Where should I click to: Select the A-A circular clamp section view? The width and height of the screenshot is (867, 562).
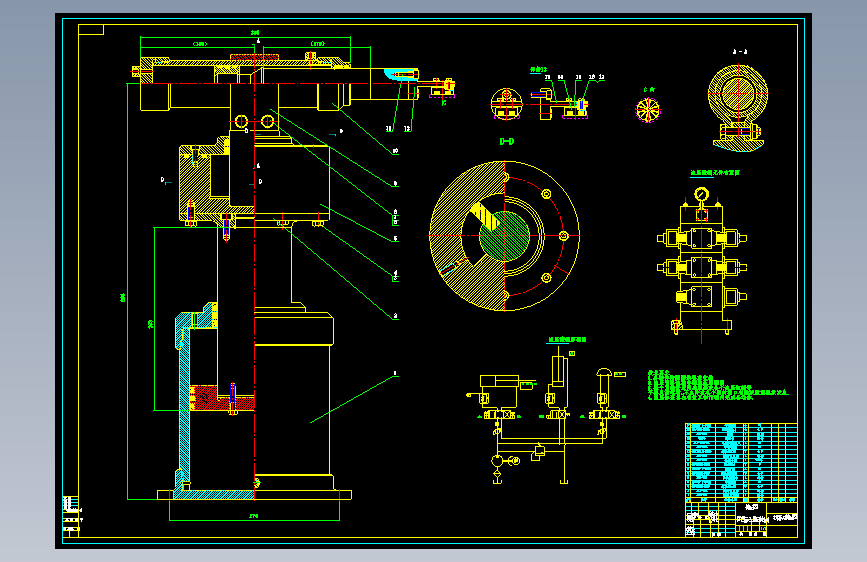(738, 107)
